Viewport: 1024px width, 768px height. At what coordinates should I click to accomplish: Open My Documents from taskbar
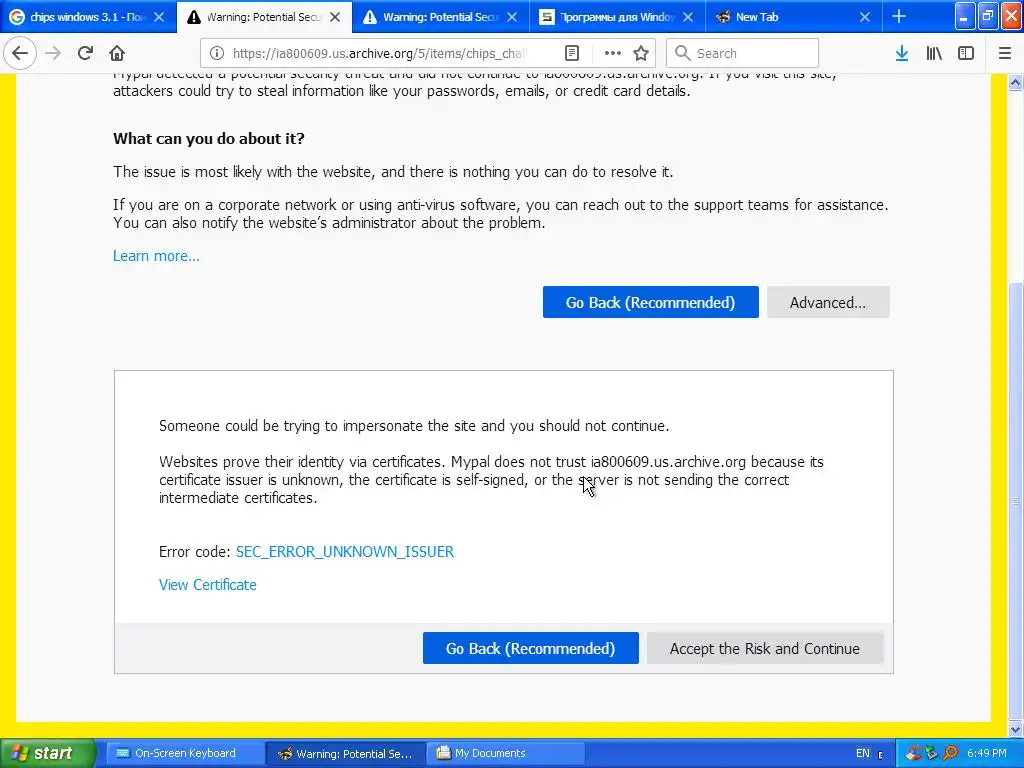click(x=505, y=753)
